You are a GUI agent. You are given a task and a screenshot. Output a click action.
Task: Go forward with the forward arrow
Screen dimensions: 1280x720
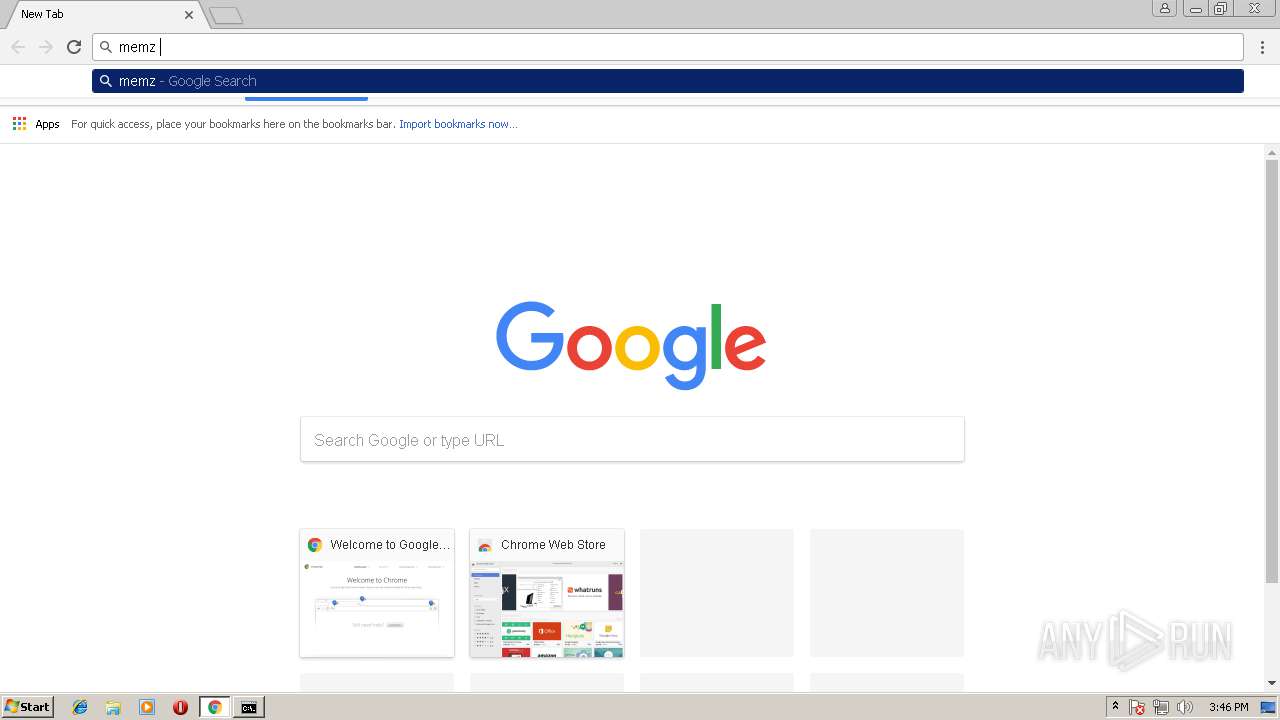click(46, 47)
